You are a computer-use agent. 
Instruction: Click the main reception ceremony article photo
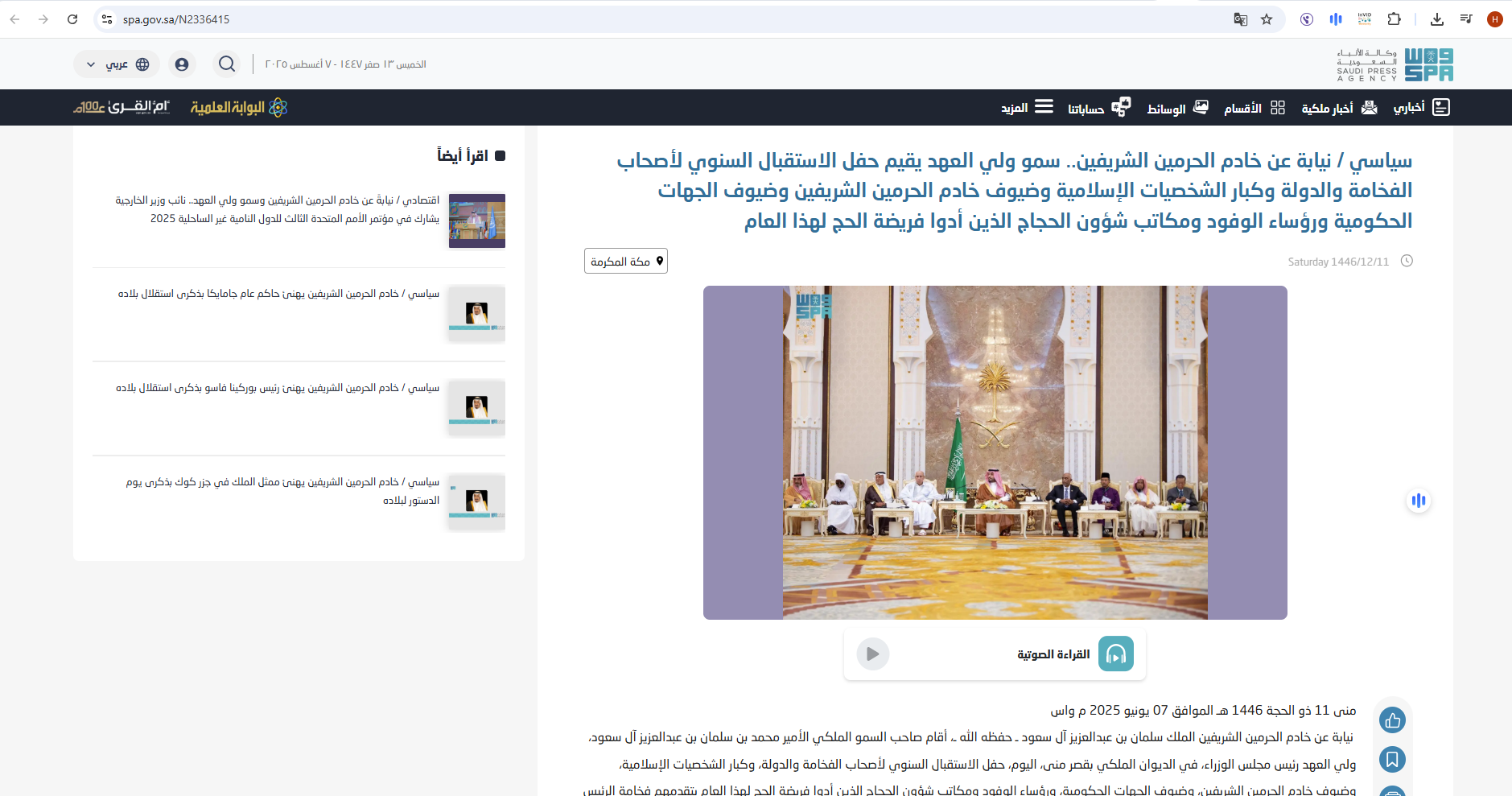[x=995, y=452]
